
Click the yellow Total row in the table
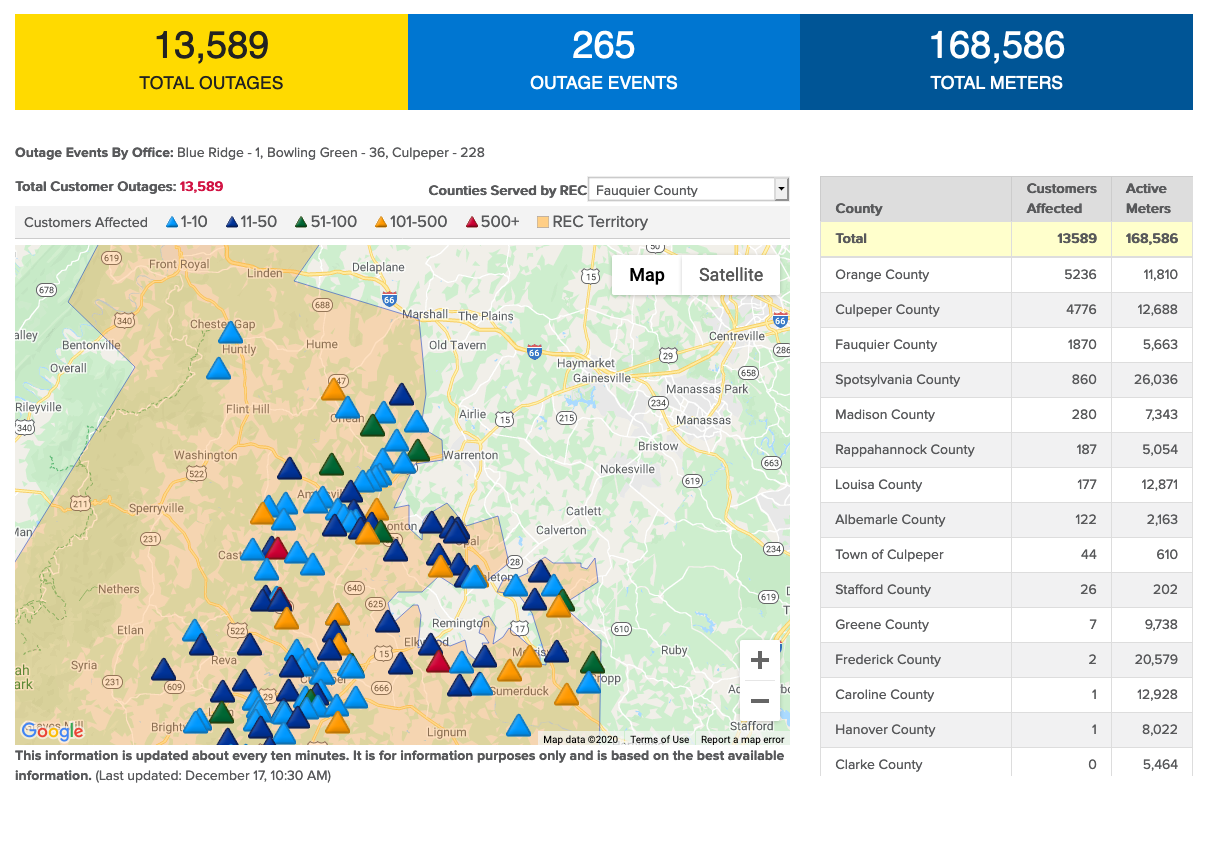click(1006, 238)
